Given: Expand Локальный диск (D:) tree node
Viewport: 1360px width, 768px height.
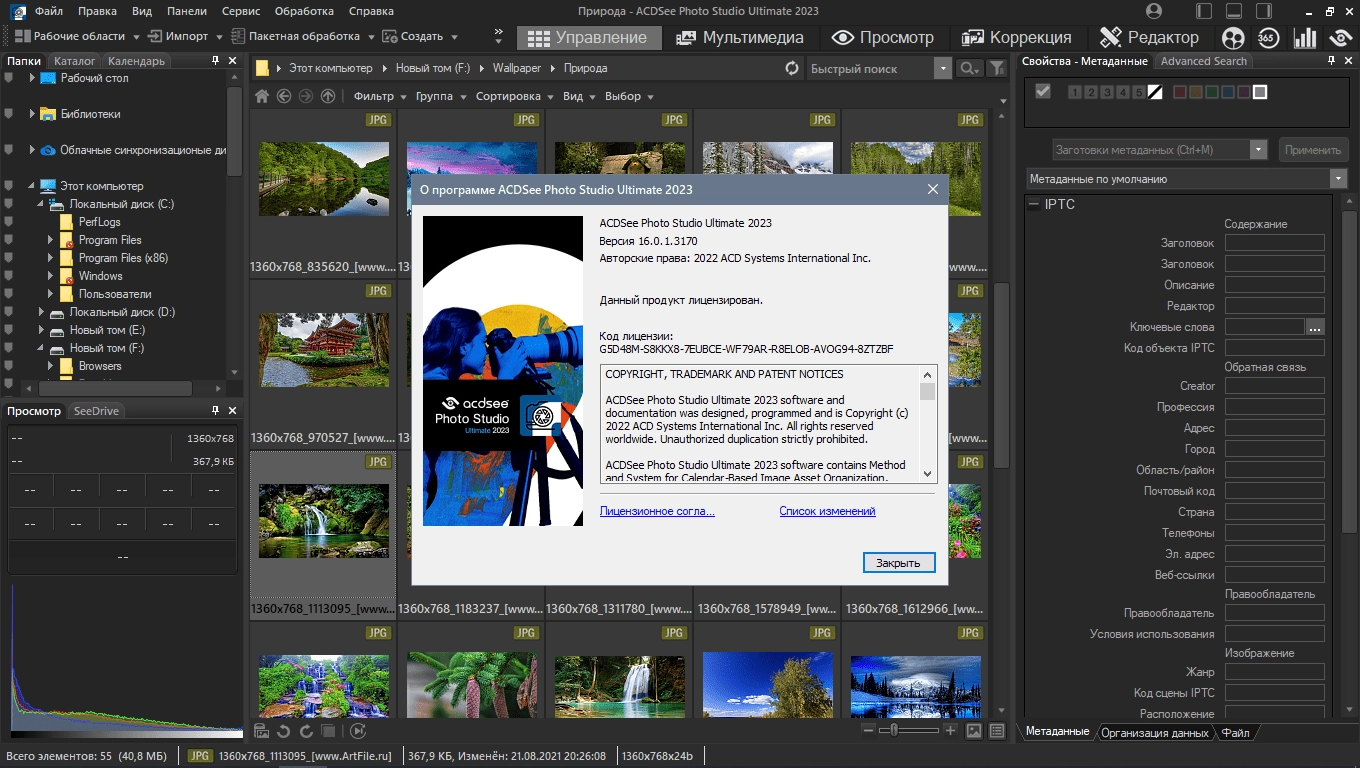Looking at the screenshot, I should (x=41, y=312).
